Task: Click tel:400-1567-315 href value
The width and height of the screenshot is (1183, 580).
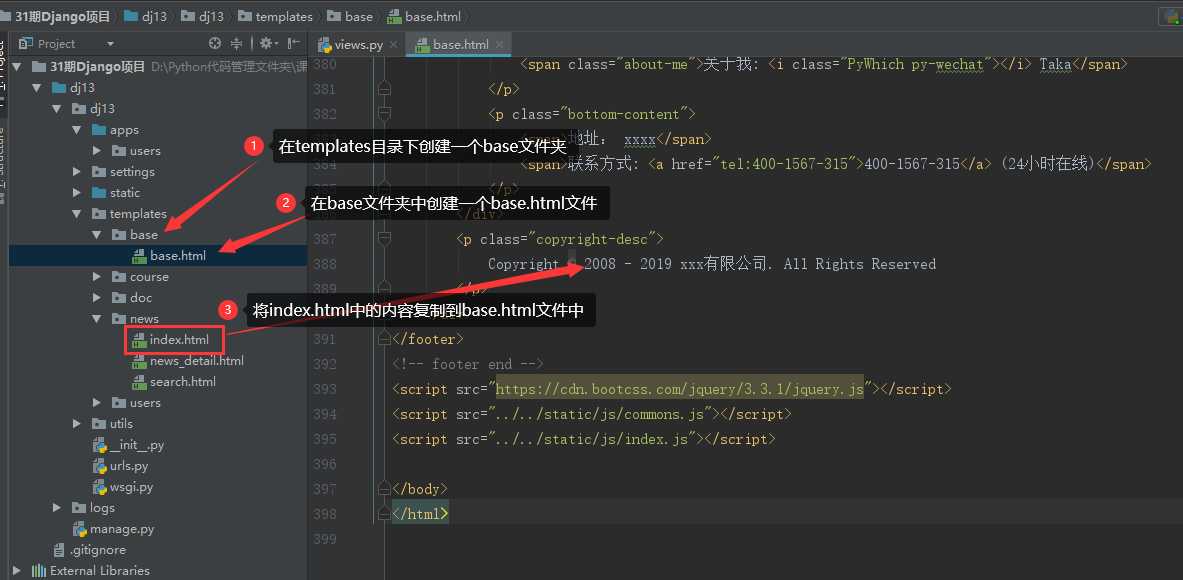Action: [784, 164]
